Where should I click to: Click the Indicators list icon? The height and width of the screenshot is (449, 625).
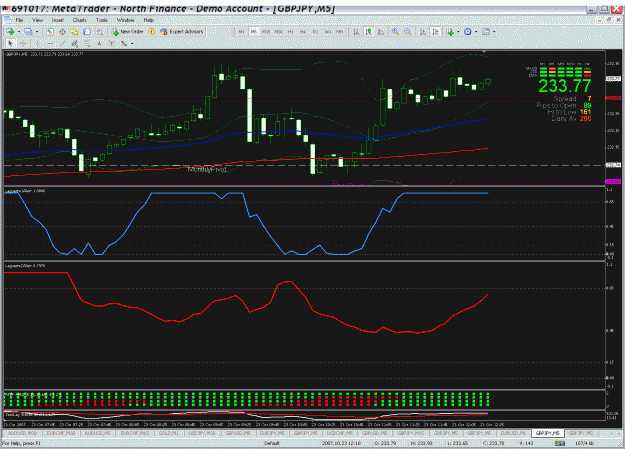click(450, 32)
